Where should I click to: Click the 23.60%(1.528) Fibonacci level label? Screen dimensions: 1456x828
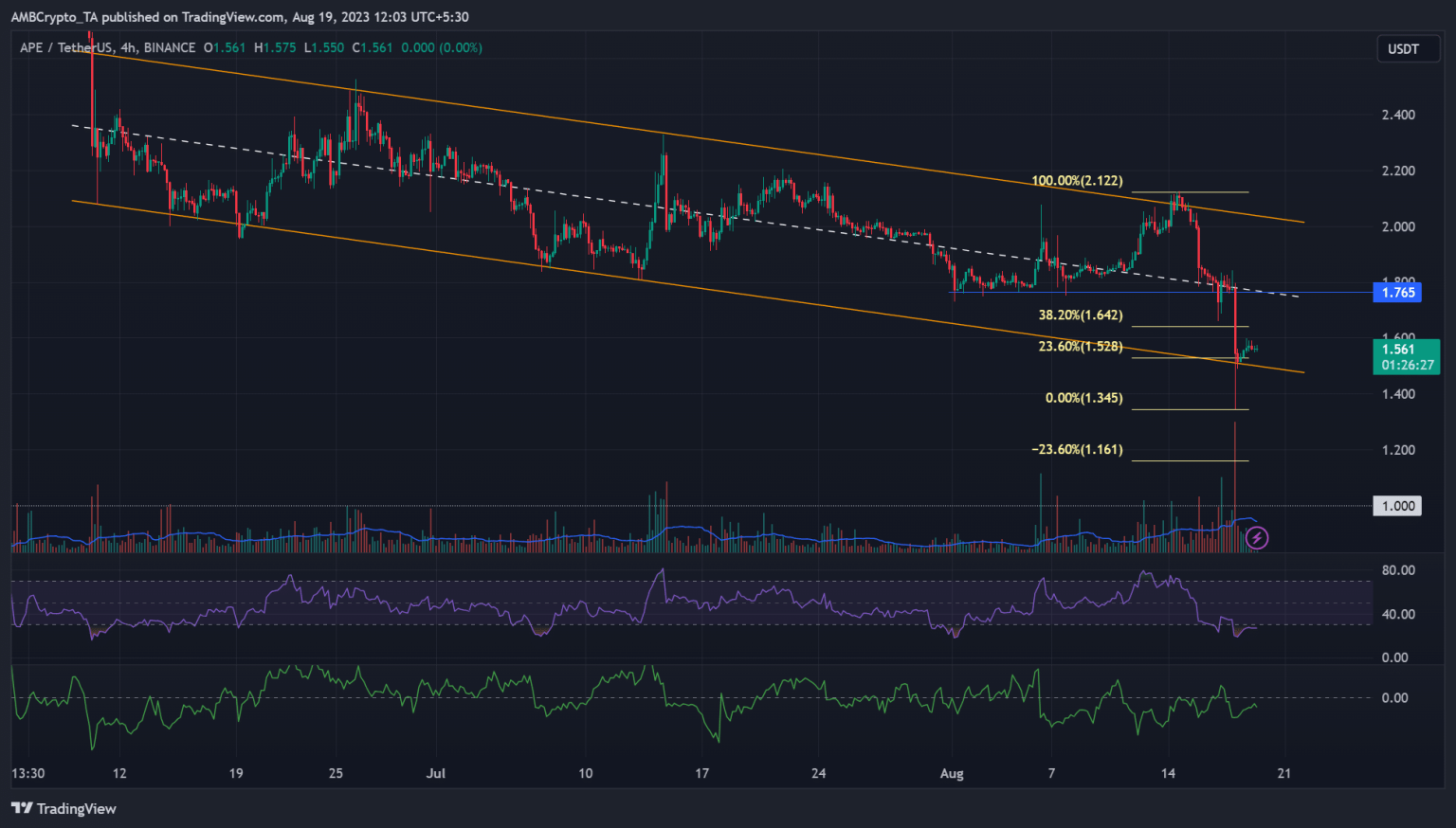1081,346
